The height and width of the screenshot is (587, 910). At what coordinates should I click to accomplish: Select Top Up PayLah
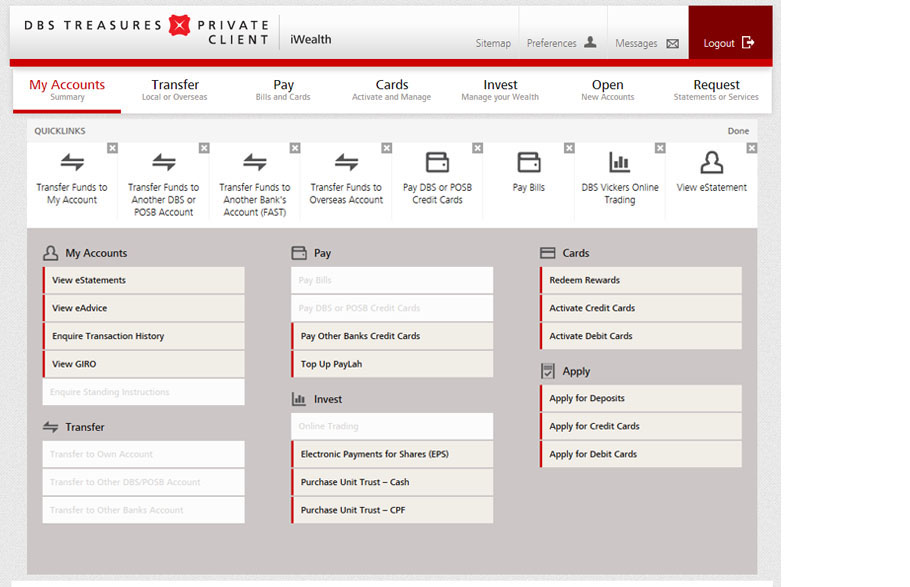tap(392, 363)
